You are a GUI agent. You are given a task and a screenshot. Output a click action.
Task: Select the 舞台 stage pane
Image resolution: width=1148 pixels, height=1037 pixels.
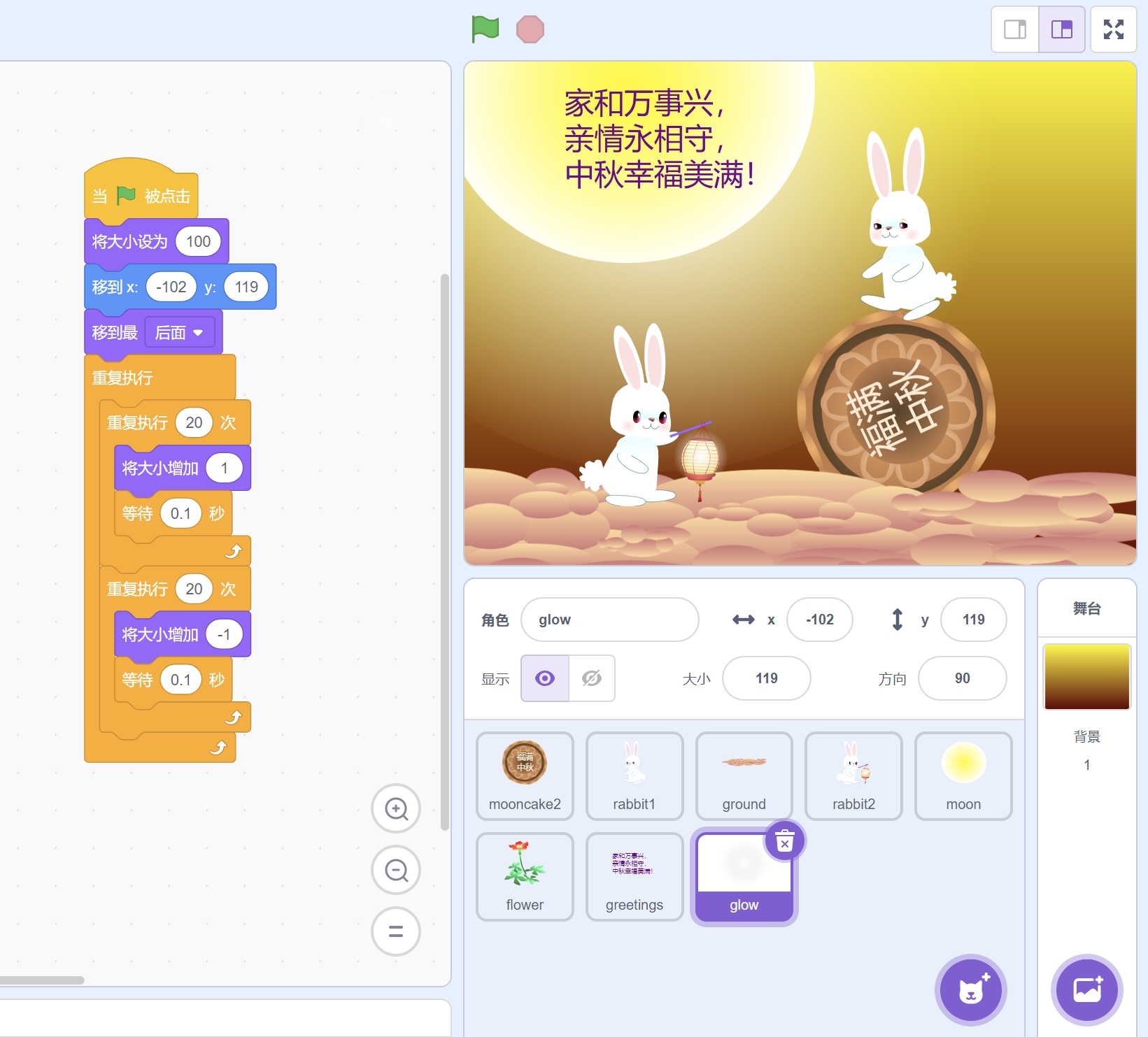pyautogui.click(x=1086, y=609)
